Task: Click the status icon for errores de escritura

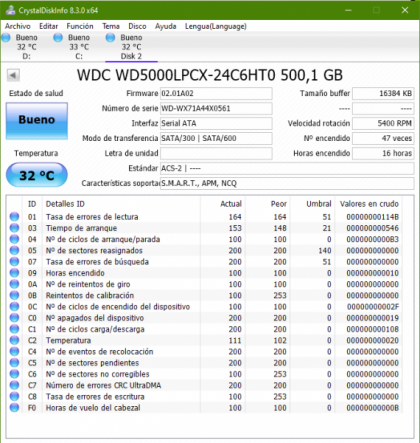Action: coord(14,396)
